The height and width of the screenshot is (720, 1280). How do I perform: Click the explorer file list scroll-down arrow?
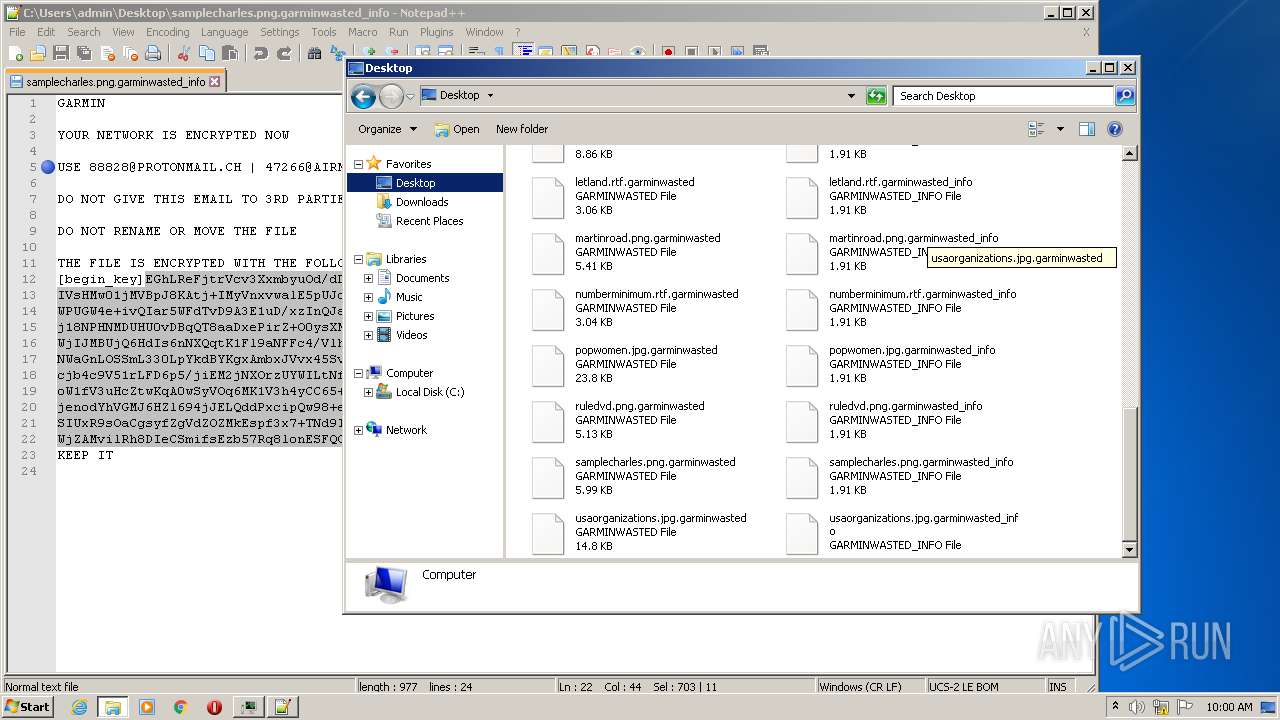(1130, 549)
